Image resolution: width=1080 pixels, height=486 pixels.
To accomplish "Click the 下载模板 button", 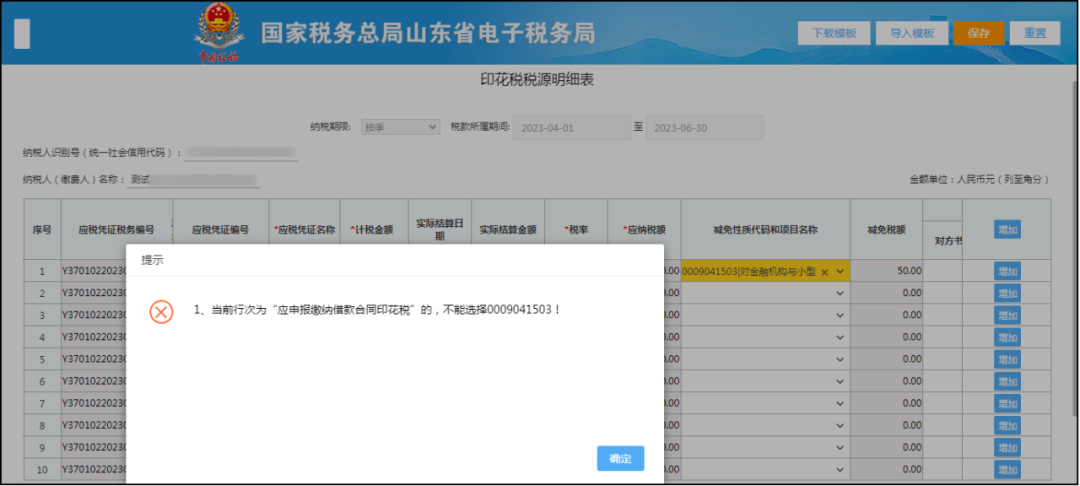I will click(x=834, y=33).
